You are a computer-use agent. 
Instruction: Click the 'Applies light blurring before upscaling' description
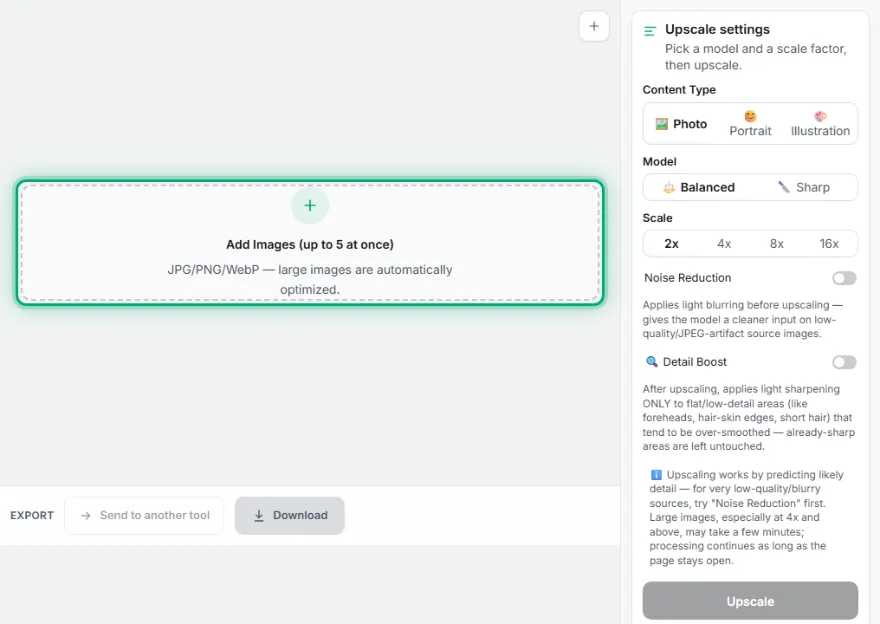(742, 319)
